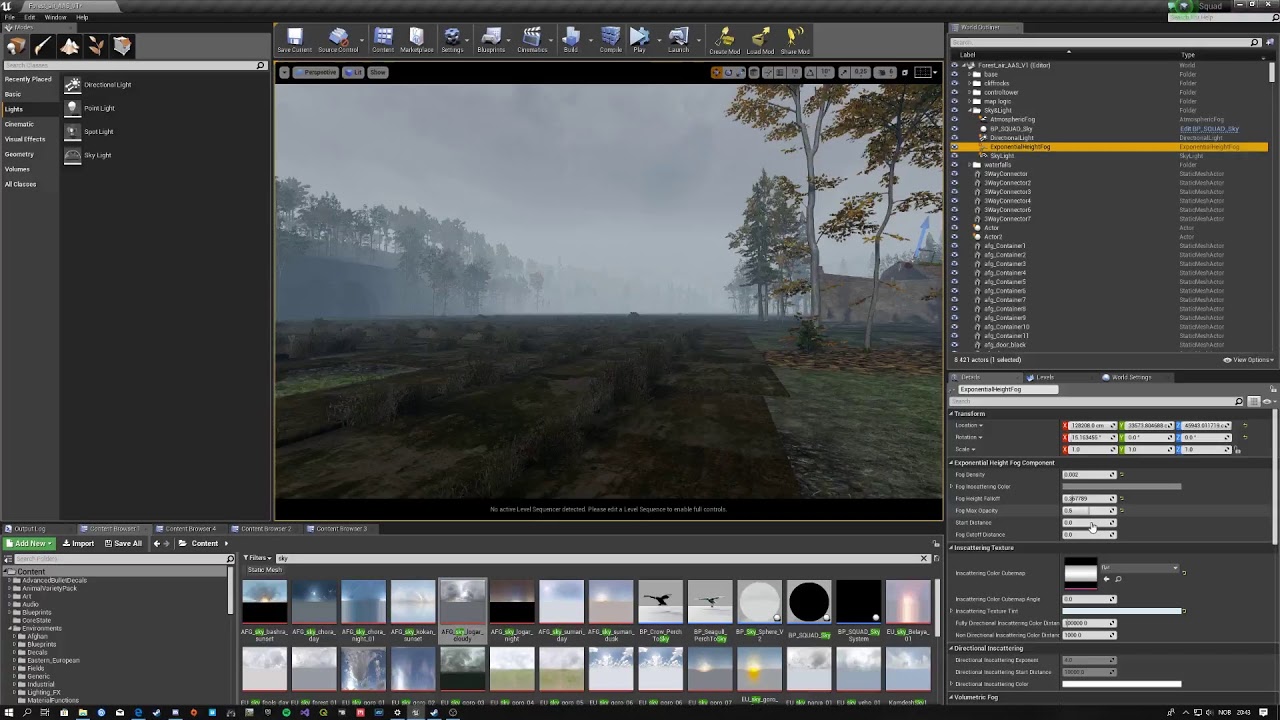Open the Inscattering Color Cubemap dropdown
This screenshot has width=1280, height=720.
tap(1138, 568)
